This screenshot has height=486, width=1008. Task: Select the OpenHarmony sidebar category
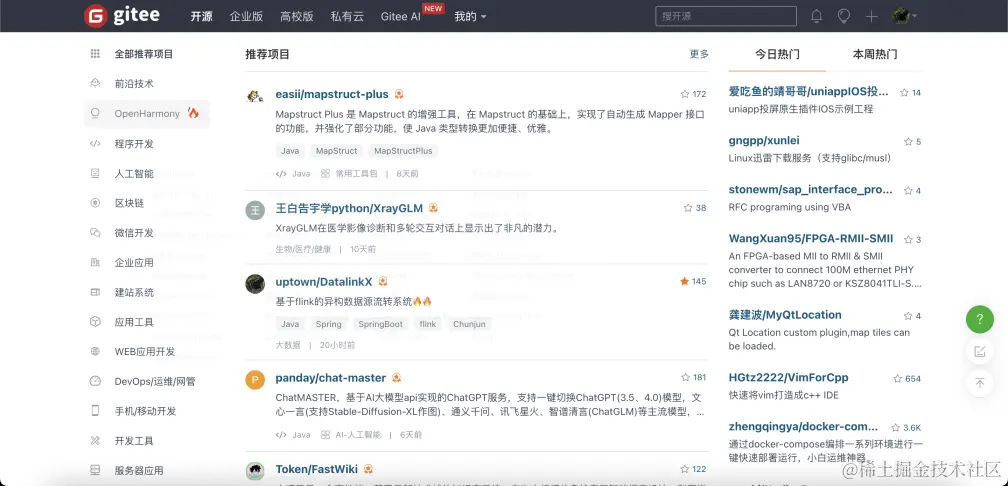coord(147,114)
